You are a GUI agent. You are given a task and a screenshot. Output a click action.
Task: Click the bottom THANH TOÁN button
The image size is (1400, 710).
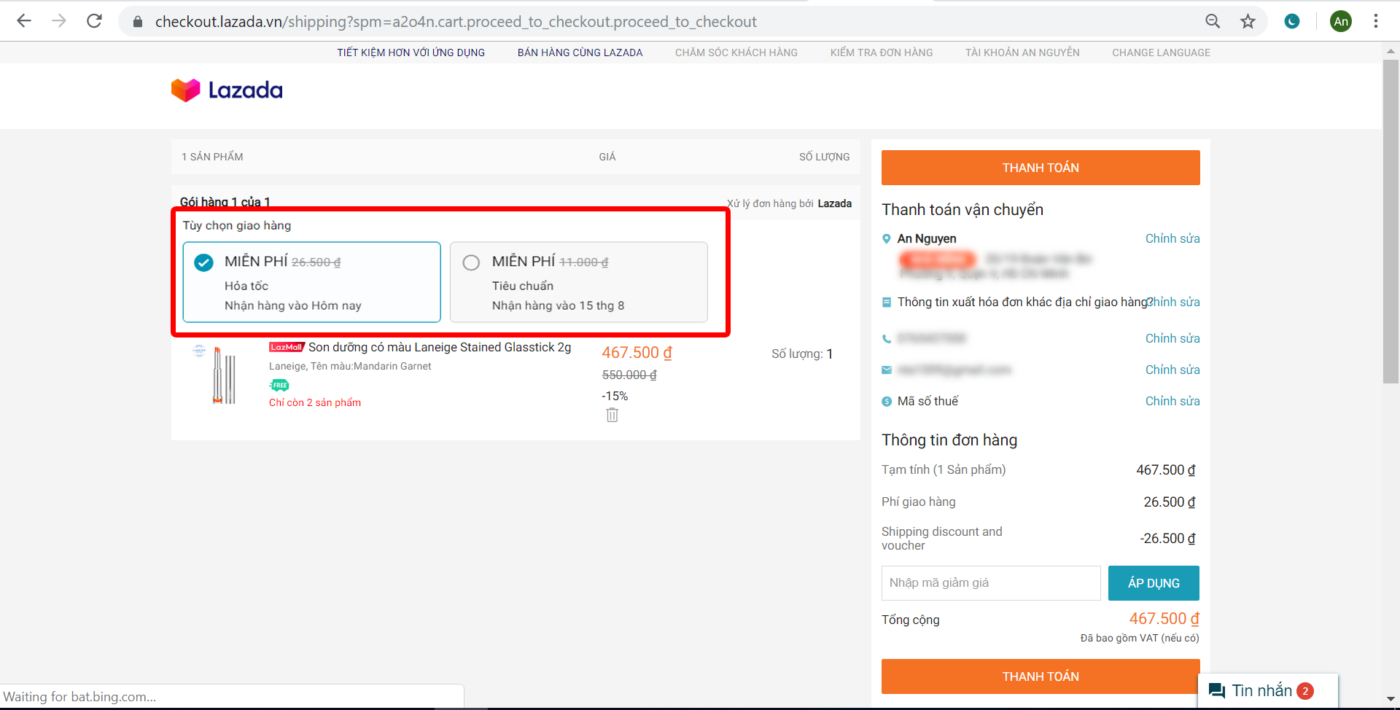(1040, 677)
